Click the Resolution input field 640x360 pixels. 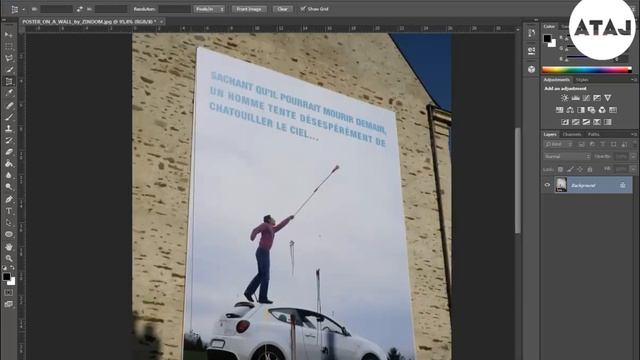coord(174,9)
